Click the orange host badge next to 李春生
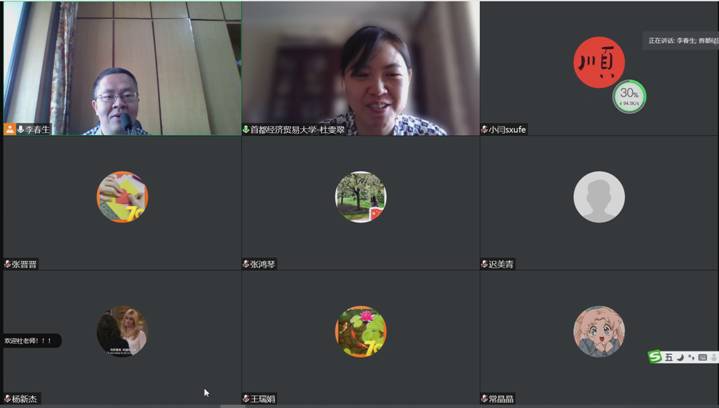Screen dimensions: 719x408 9,130
